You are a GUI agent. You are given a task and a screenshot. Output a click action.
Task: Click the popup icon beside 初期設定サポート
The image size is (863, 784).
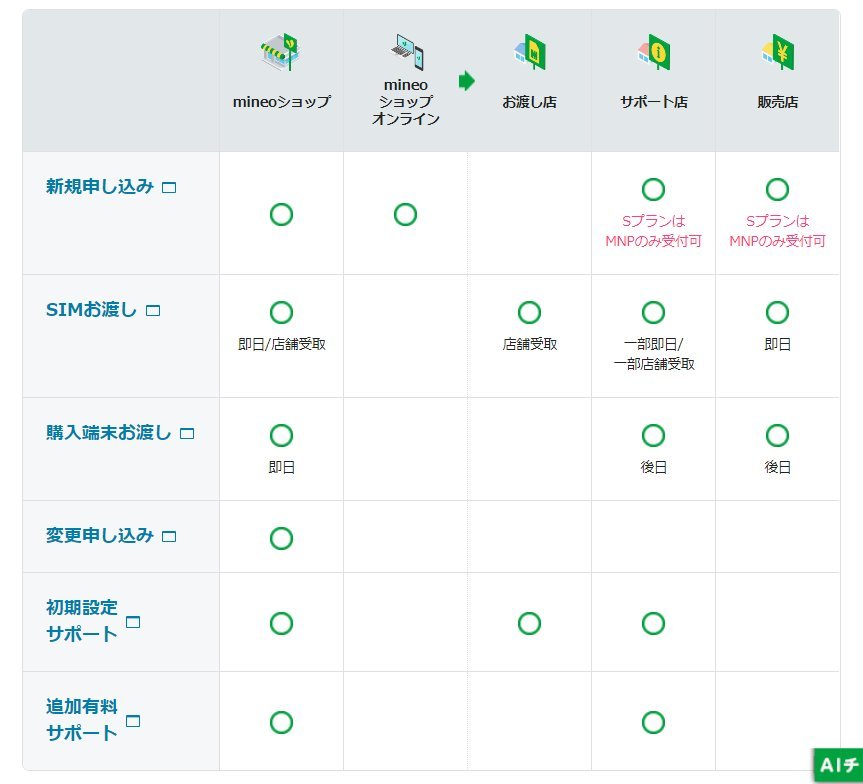(133, 622)
